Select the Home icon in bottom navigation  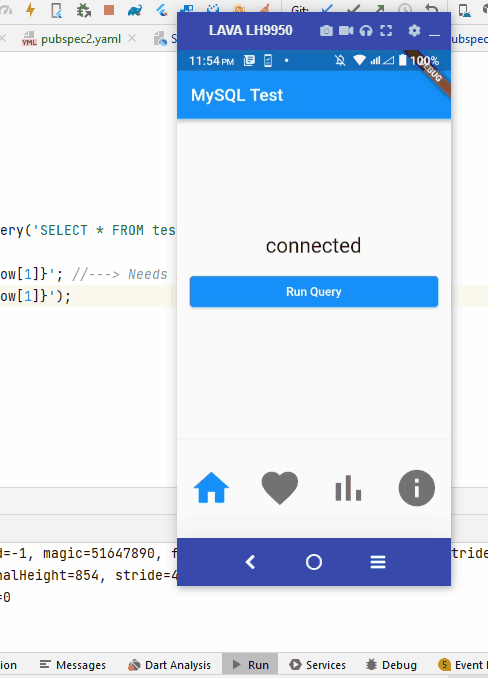[x=211, y=488]
